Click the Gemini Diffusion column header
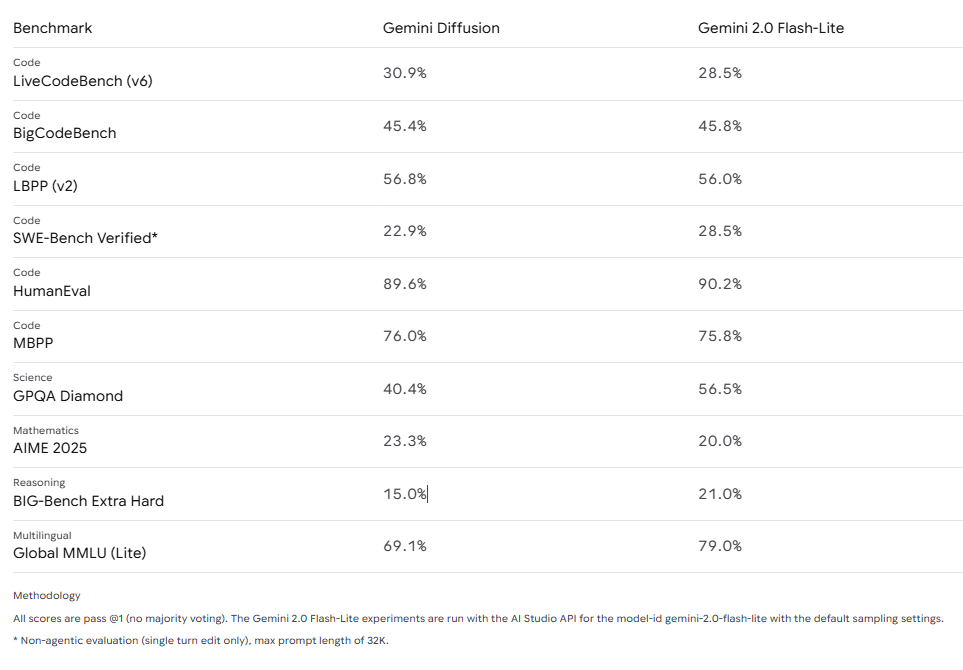The image size is (963, 670). [441, 28]
